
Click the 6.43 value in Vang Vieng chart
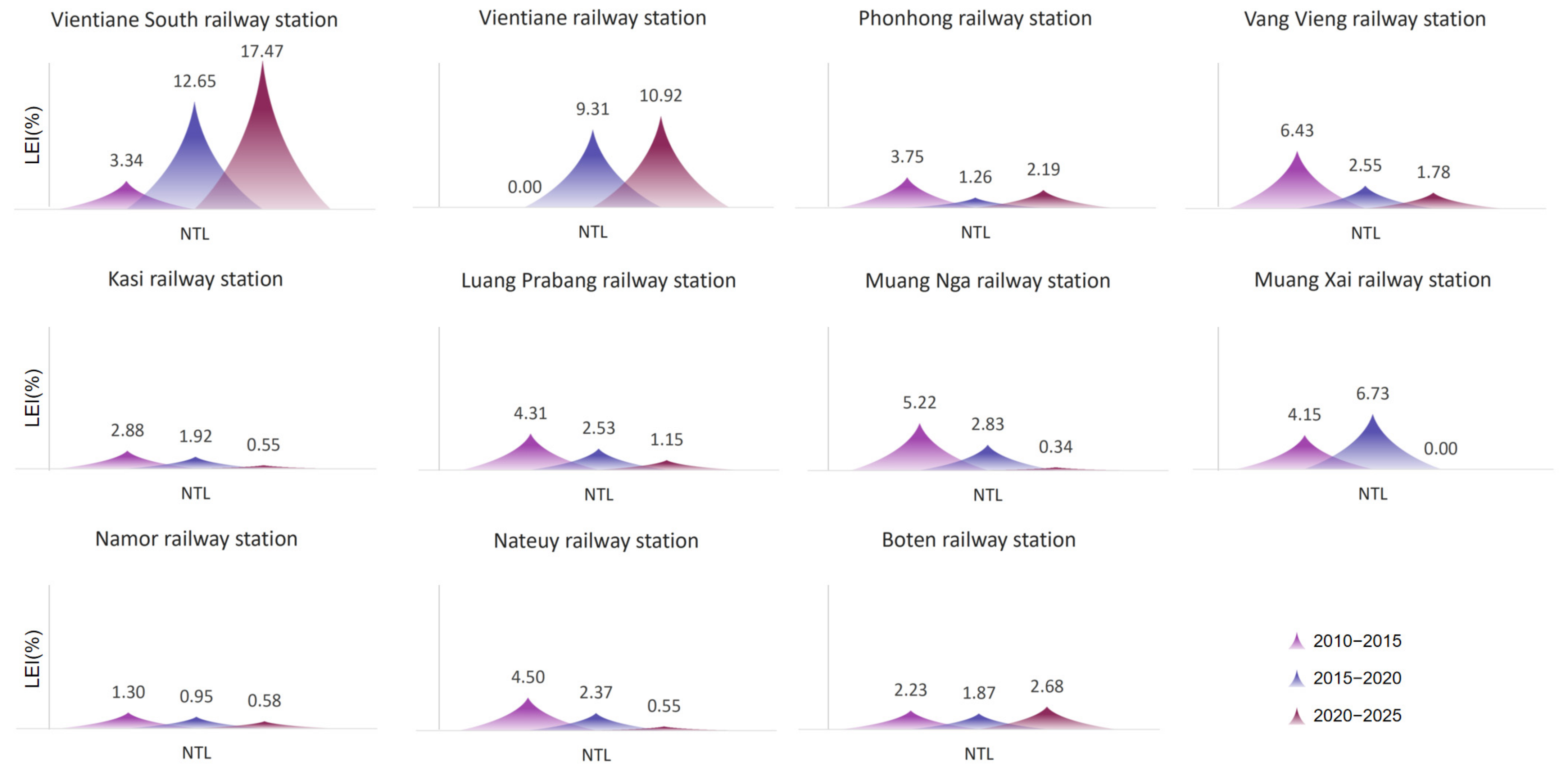pyautogui.click(x=1296, y=130)
